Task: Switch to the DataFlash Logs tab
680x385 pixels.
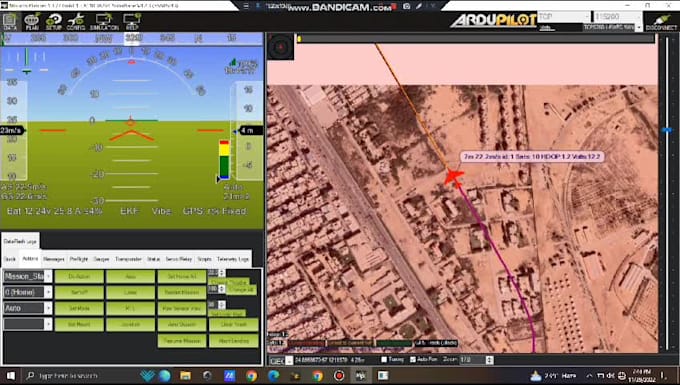Action: [x=20, y=241]
